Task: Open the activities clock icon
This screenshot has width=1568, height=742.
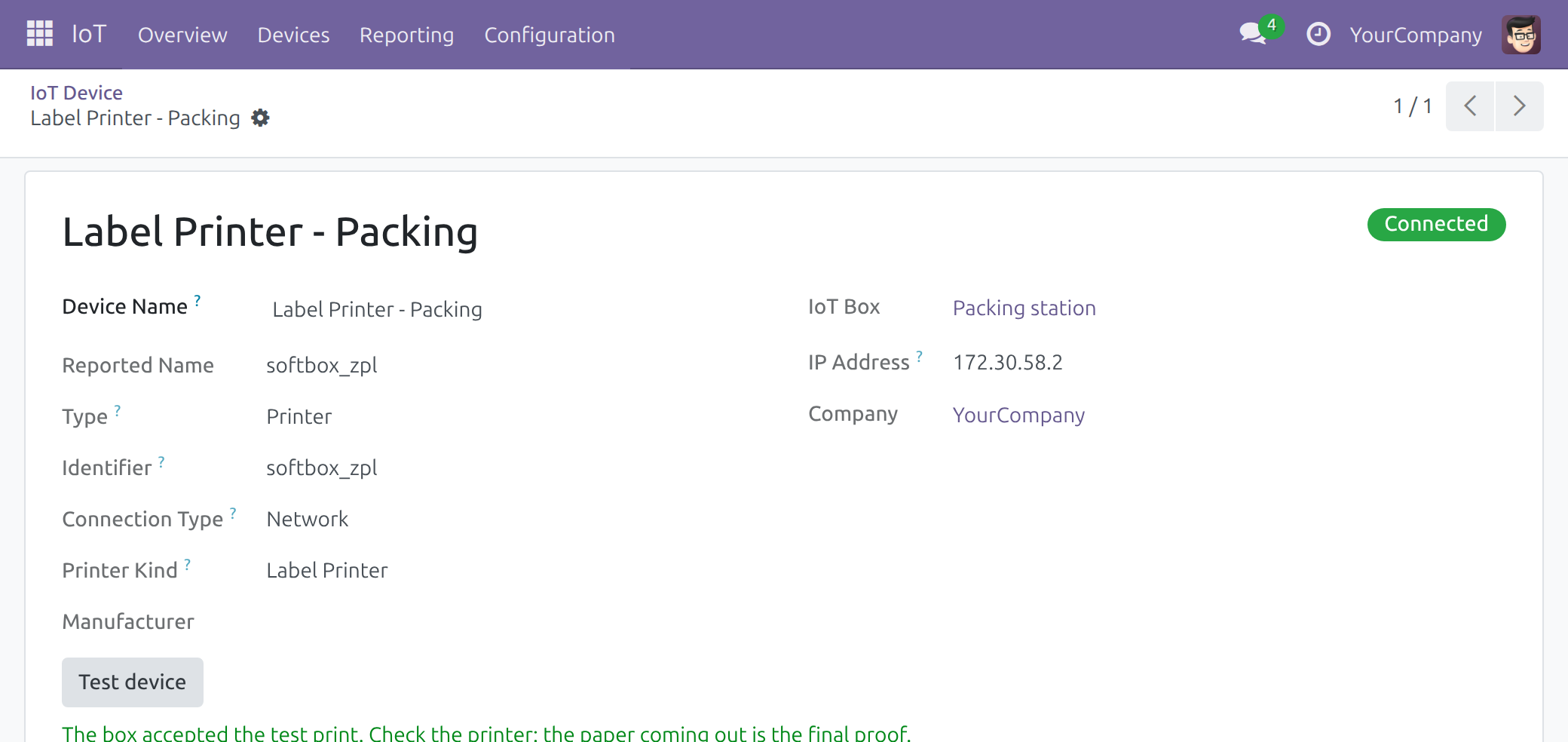Action: tap(1318, 34)
